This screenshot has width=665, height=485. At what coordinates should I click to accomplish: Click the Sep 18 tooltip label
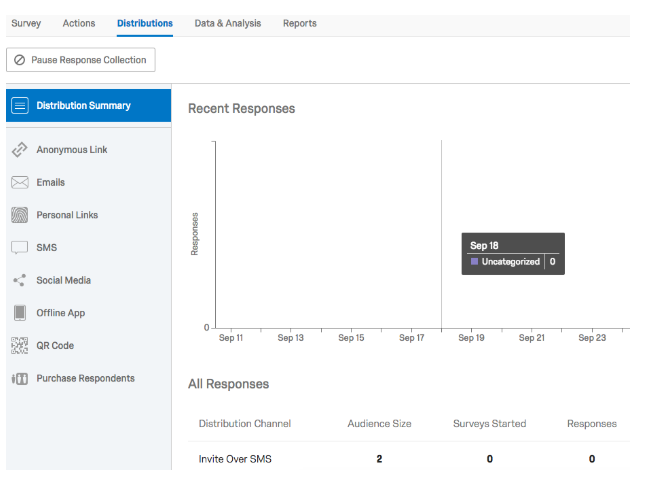coord(484,245)
